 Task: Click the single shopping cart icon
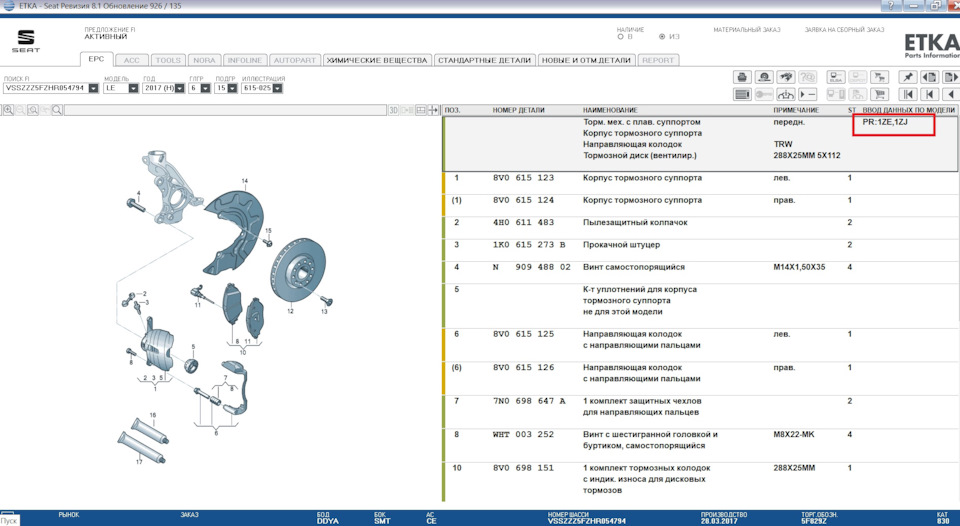click(x=880, y=94)
